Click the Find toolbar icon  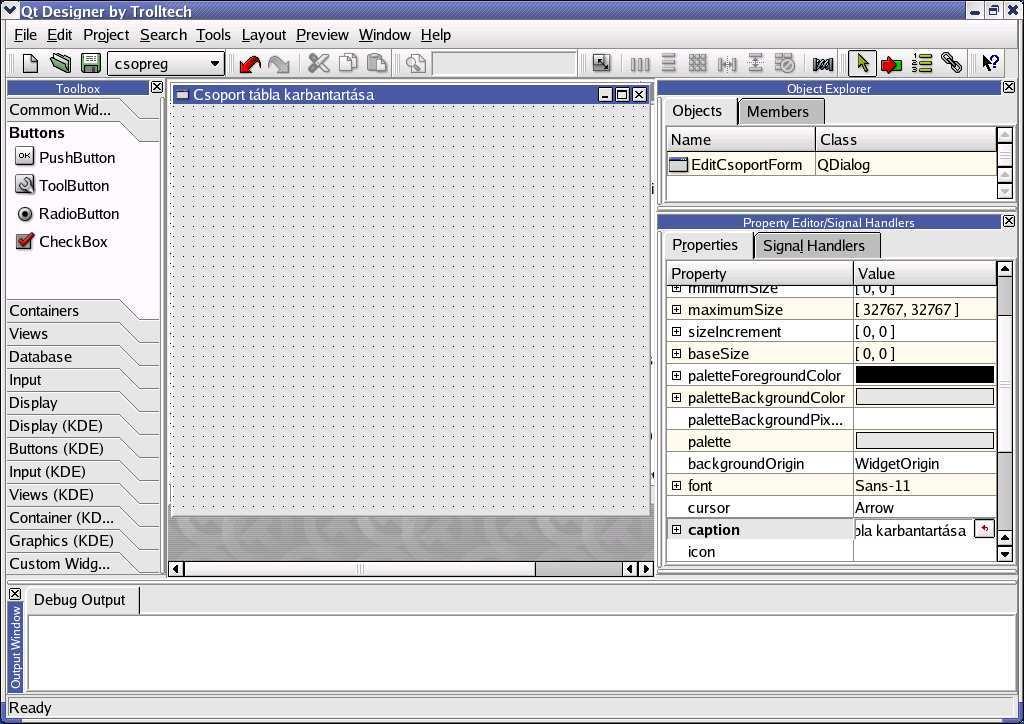click(x=416, y=63)
